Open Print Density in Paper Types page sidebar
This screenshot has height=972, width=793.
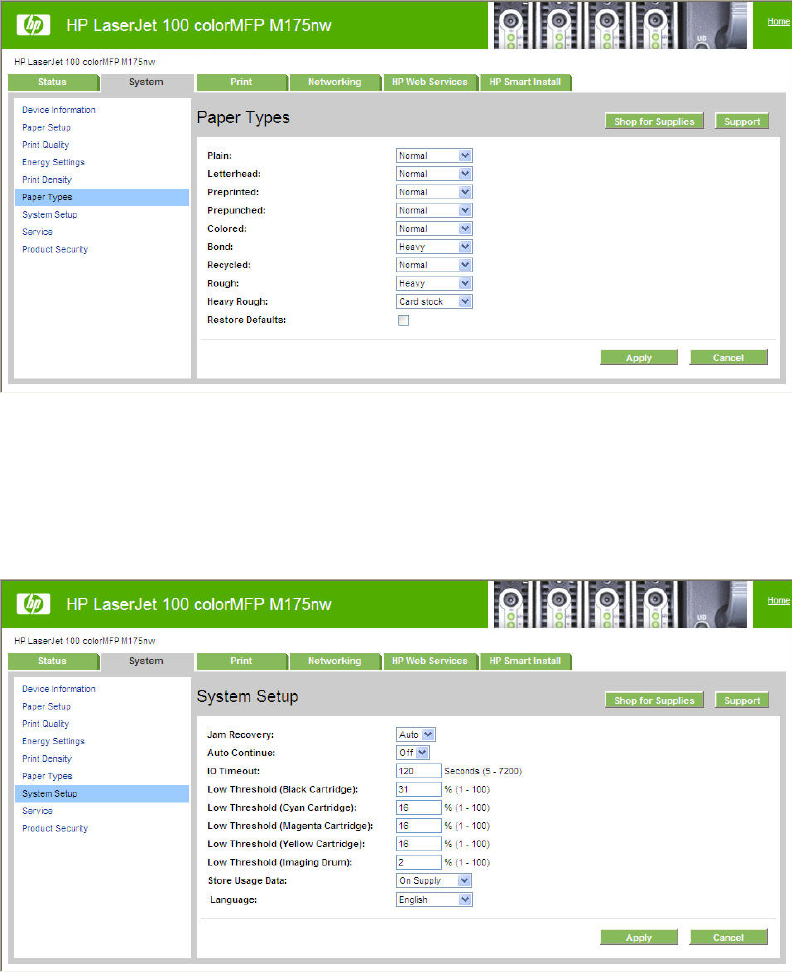click(x=47, y=180)
